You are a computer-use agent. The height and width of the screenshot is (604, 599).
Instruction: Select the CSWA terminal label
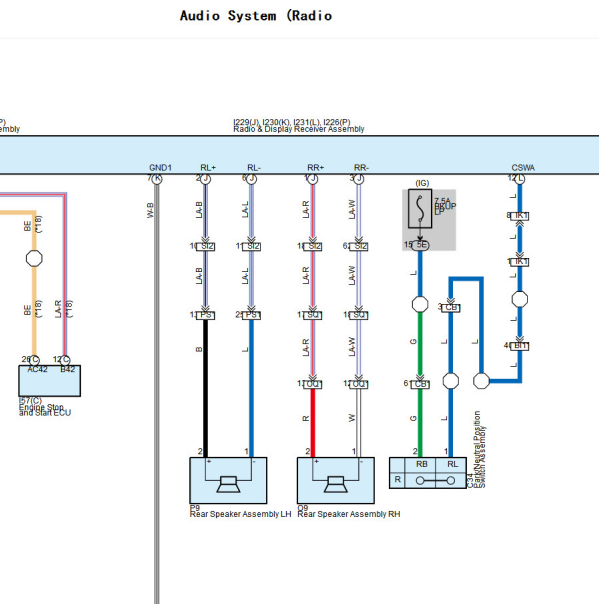pyautogui.click(x=523, y=168)
